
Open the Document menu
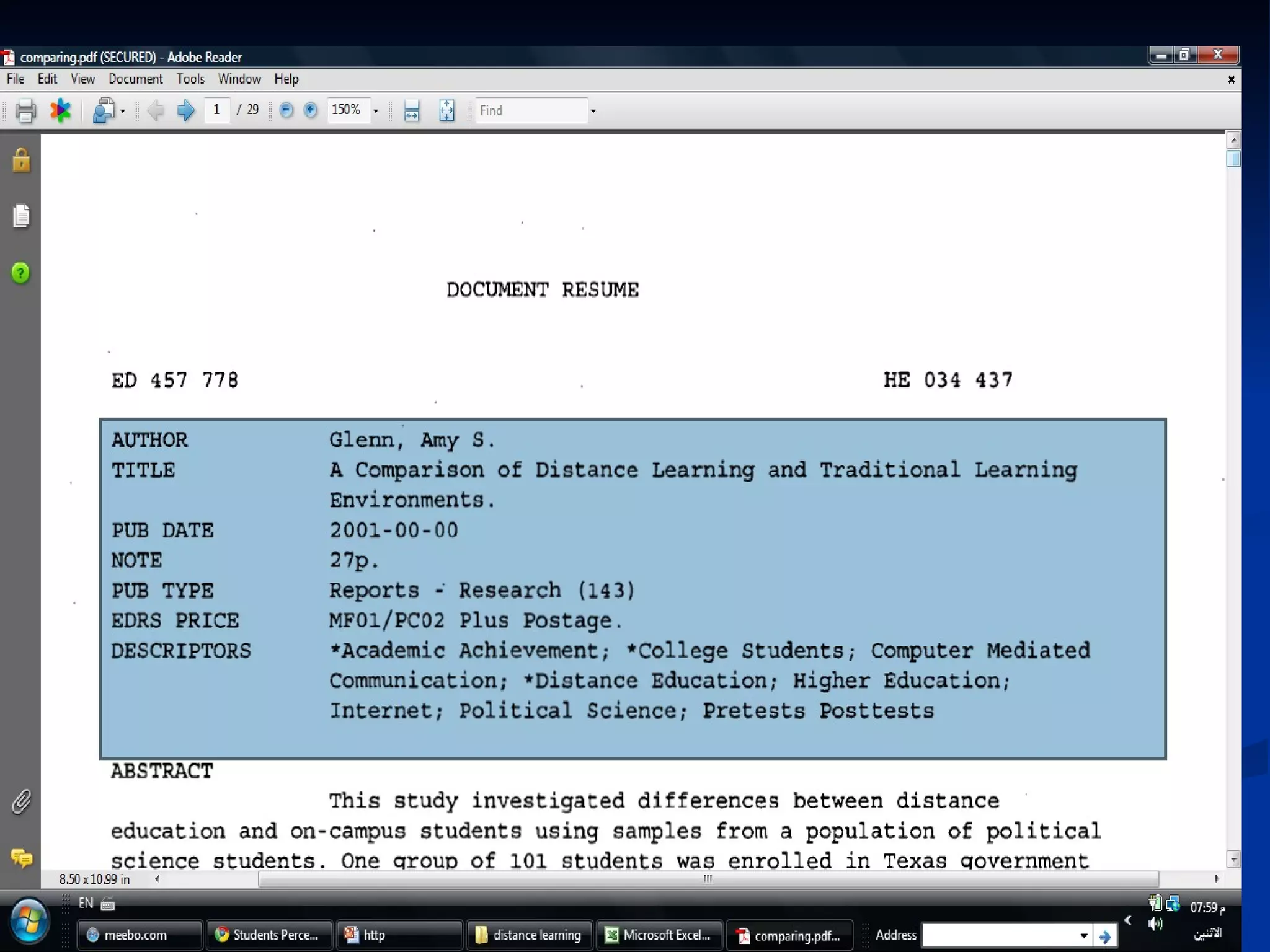click(135, 79)
